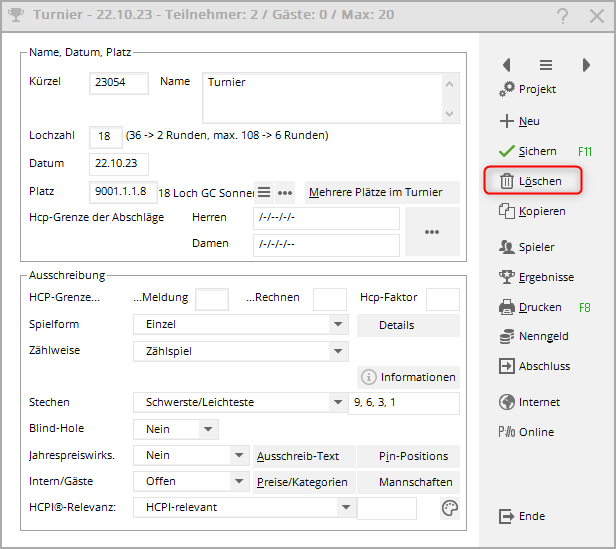Save using the Sichern checkmark

506,151
